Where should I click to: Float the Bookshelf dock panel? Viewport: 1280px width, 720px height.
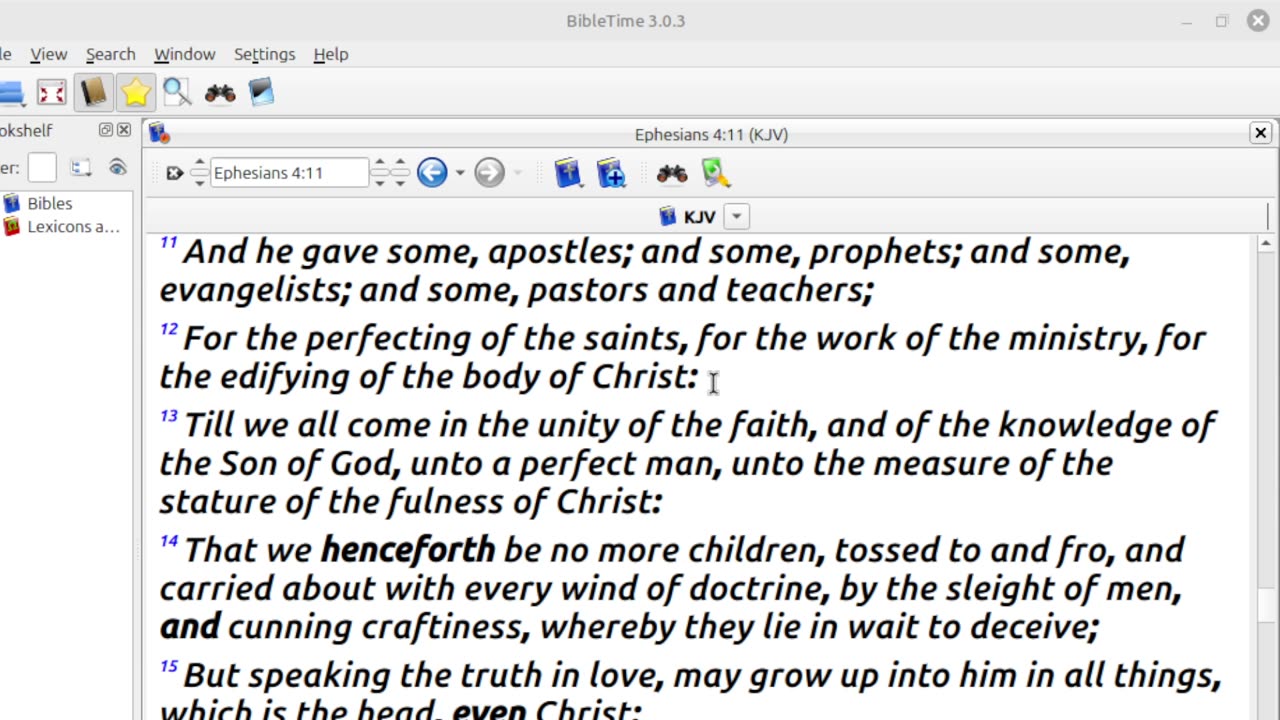[x=105, y=130]
